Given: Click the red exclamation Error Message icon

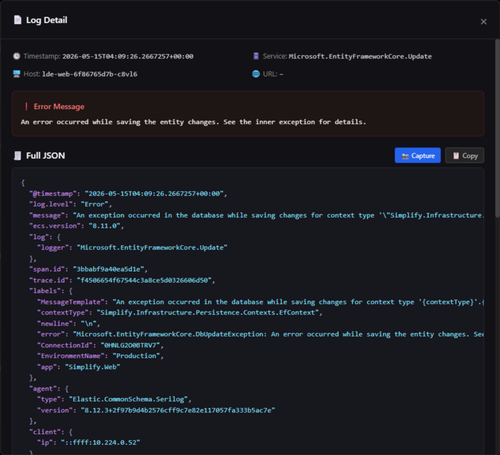Looking at the screenshot, I should (26, 107).
